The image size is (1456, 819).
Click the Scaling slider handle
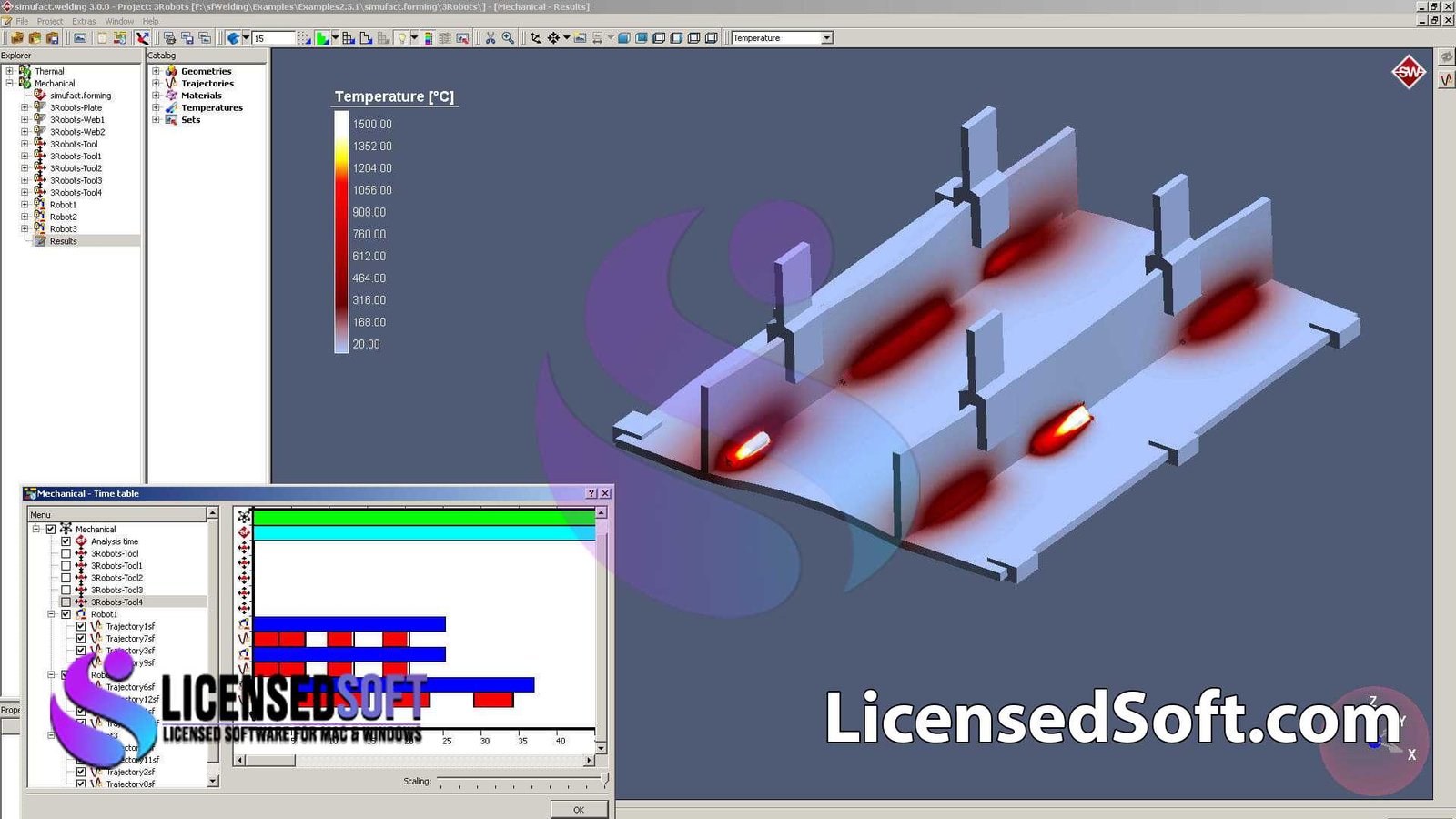[x=604, y=781]
